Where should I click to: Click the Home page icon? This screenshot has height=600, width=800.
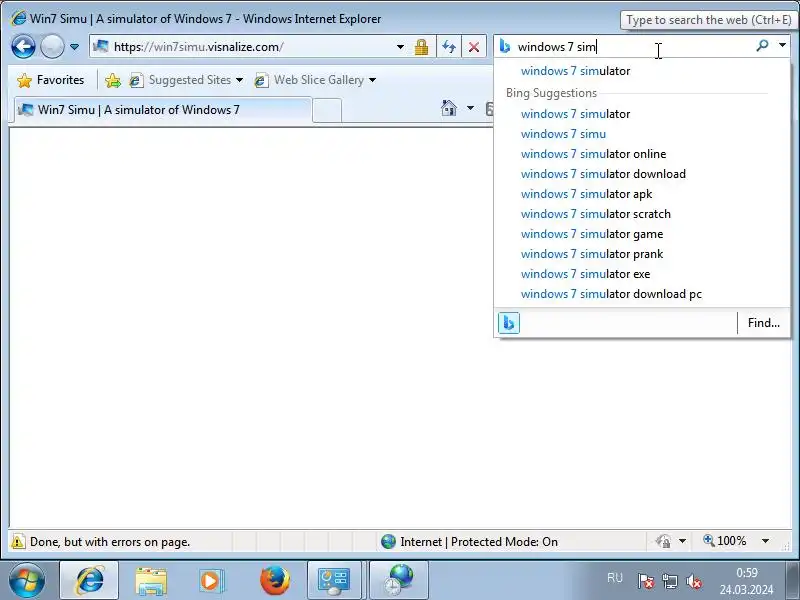pyautogui.click(x=449, y=108)
